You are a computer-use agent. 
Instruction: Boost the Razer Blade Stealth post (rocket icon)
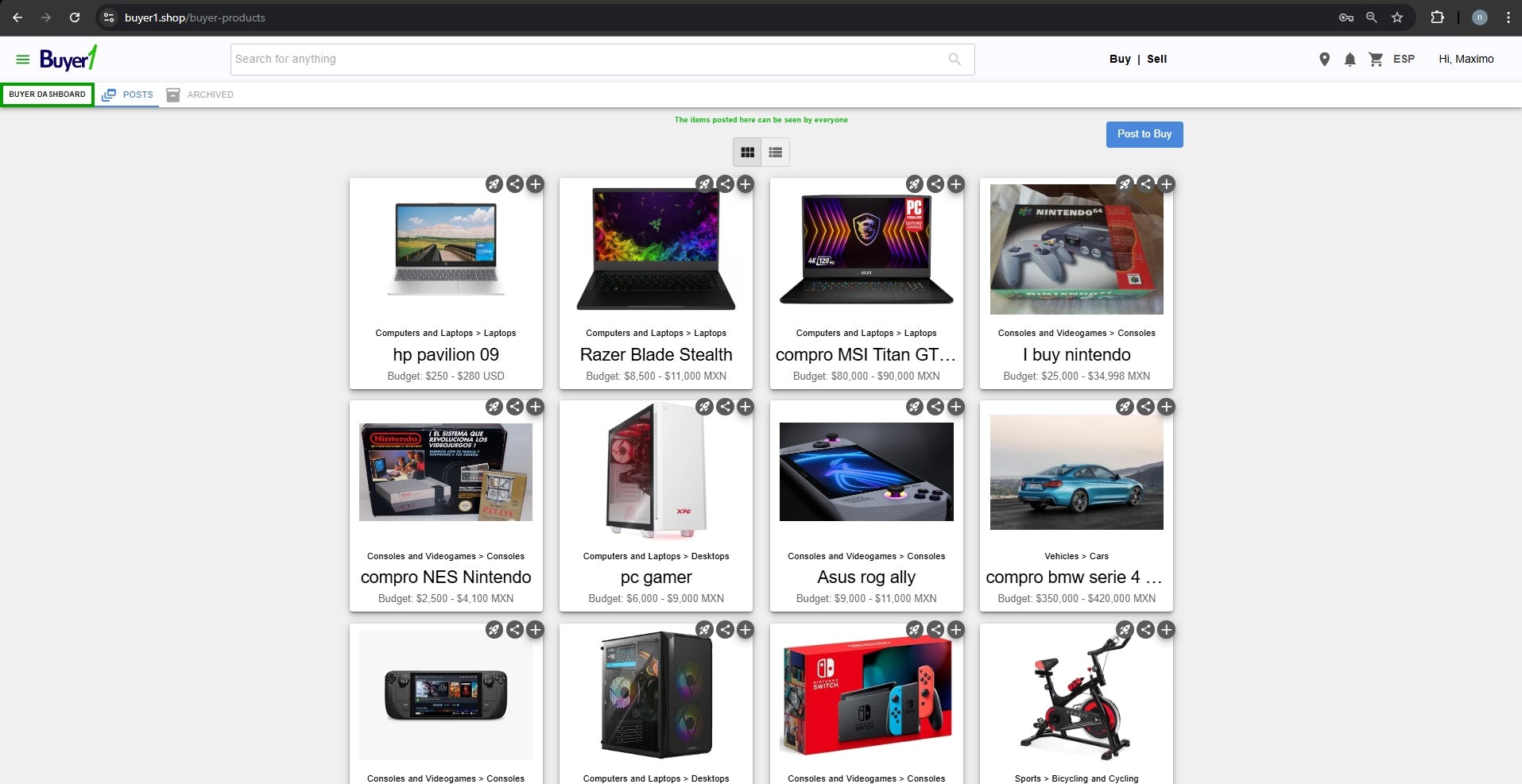point(704,184)
